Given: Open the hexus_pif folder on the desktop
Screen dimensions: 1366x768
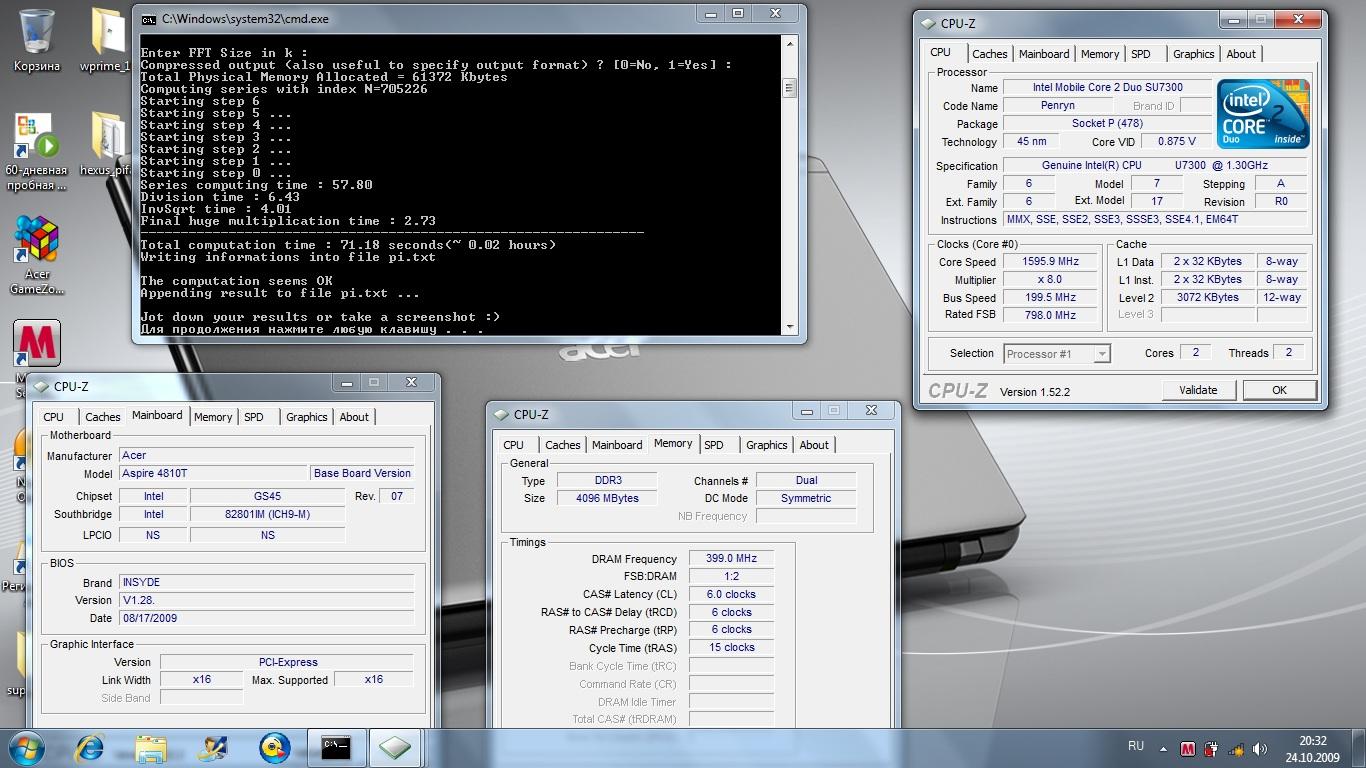Looking at the screenshot, I should pyautogui.click(x=108, y=144).
